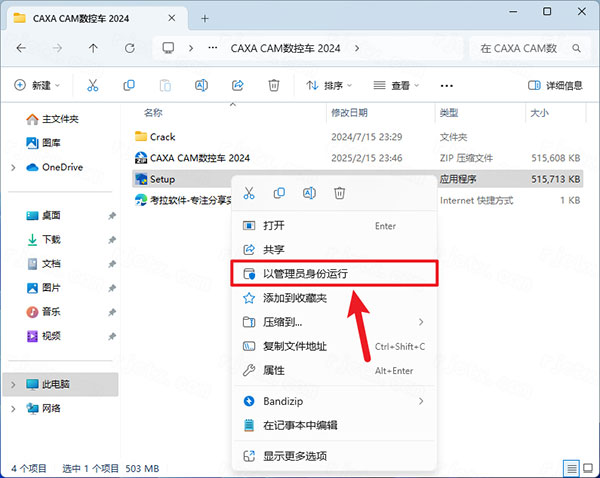Viewport: 600px width, 478px height.
Task: Go back with the left arrow
Action: pyautogui.click(x=21, y=48)
